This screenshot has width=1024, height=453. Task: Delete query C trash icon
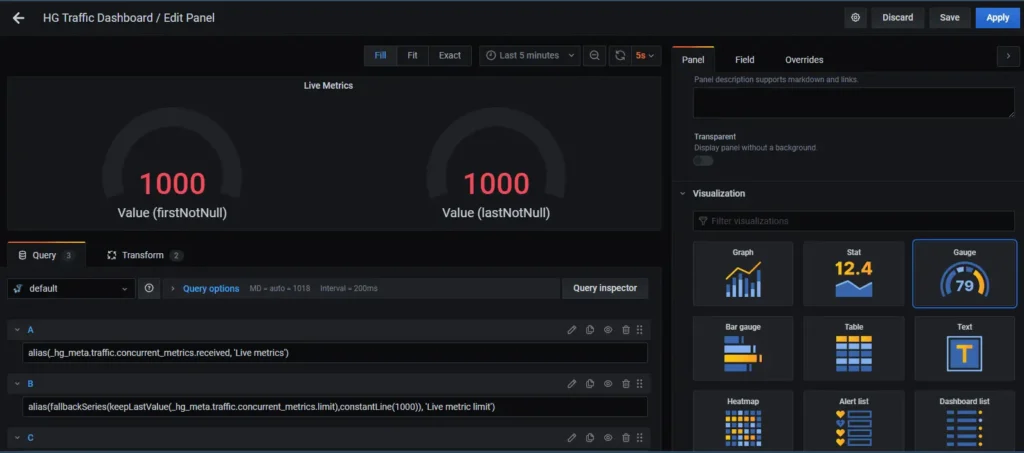pyautogui.click(x=626, y=438)
